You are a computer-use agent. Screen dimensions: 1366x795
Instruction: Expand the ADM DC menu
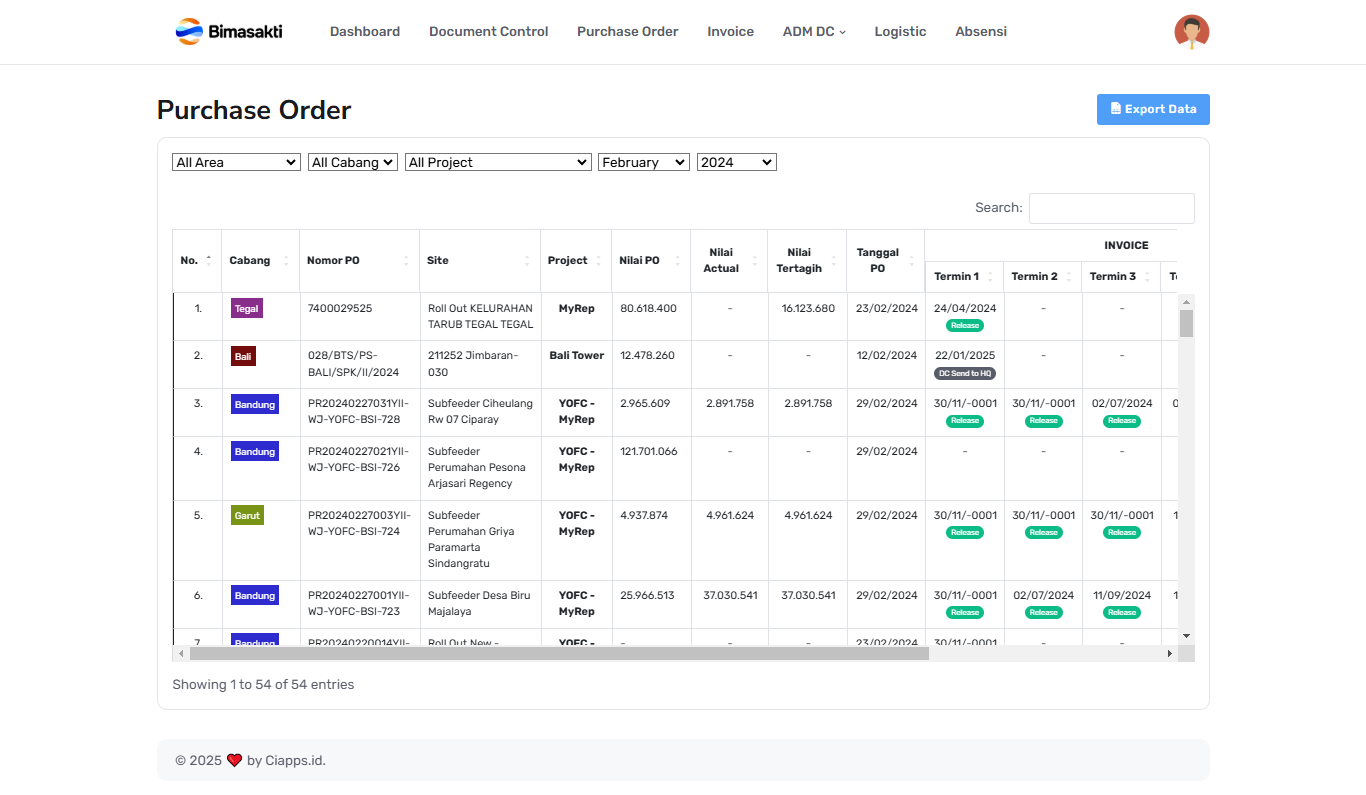[813, 32]
